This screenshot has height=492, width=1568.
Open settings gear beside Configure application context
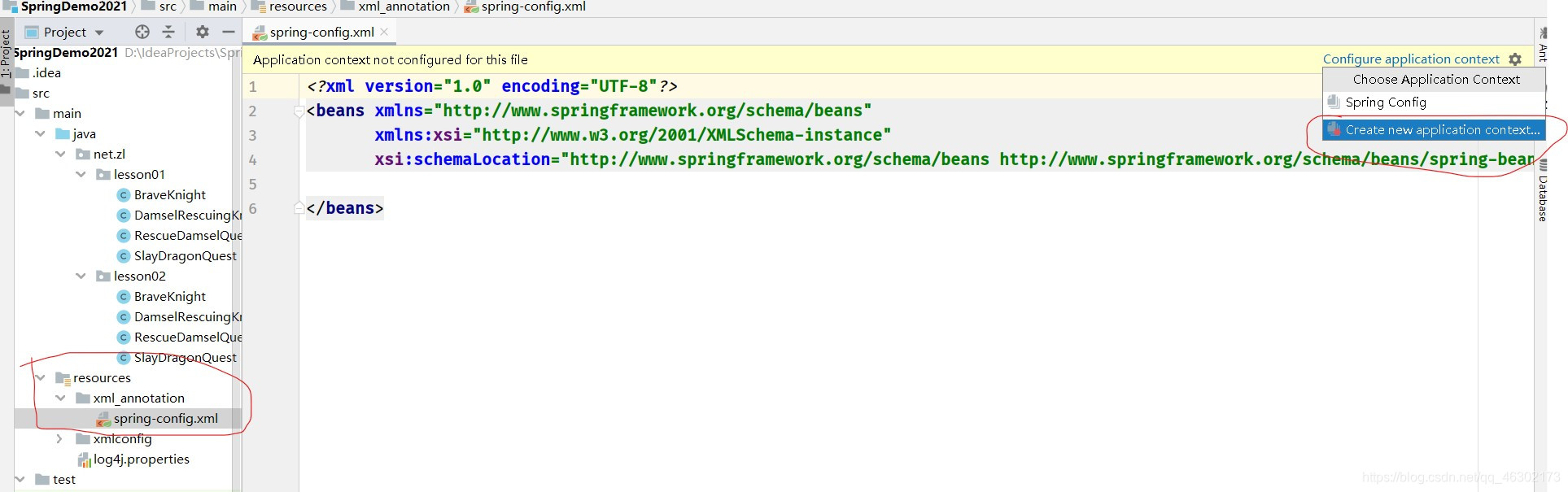point(1515,59)
